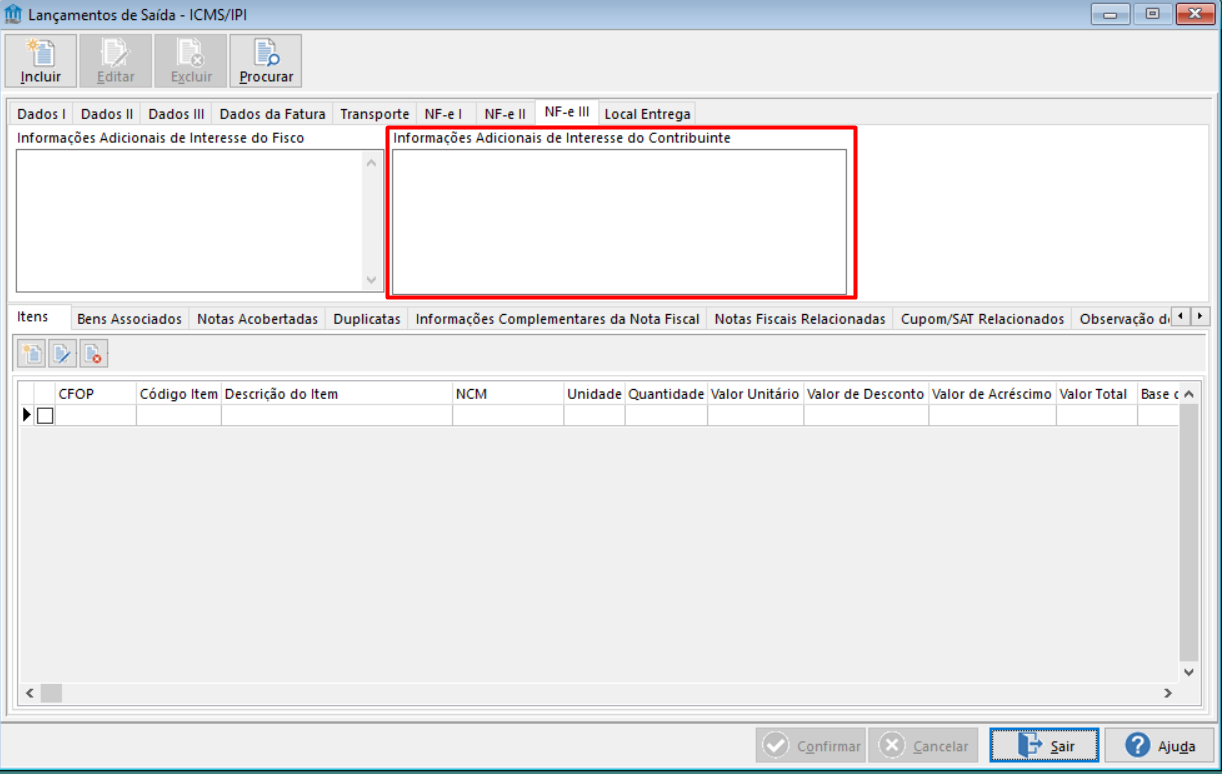Tick the checkbox in the first grid row

click(45, 416)
